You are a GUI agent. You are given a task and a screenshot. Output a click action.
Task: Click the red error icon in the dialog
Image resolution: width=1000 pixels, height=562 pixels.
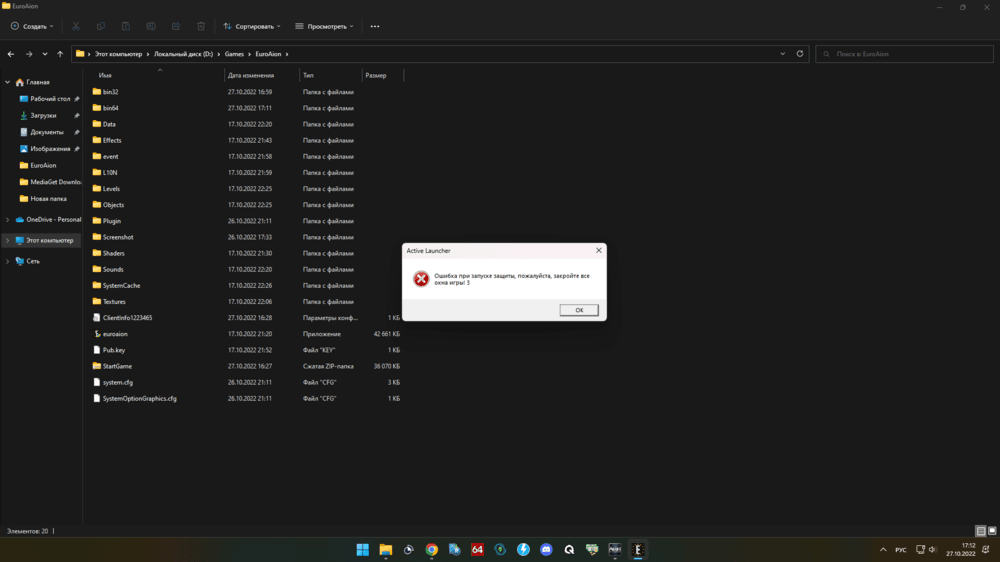click(421, 279)
